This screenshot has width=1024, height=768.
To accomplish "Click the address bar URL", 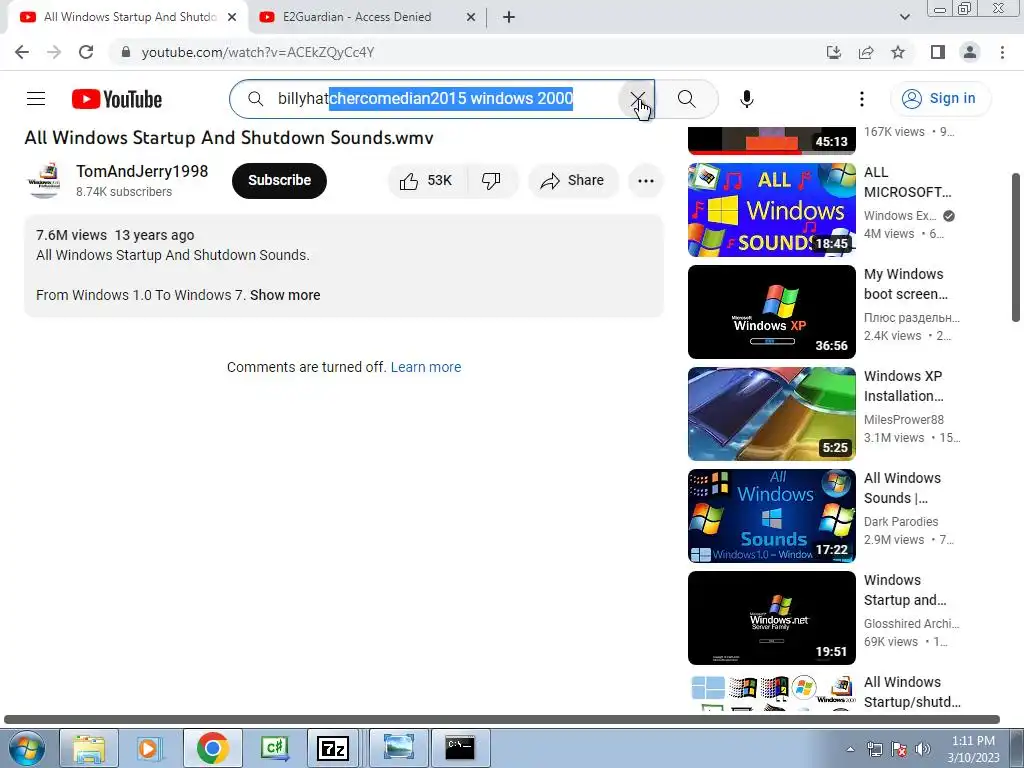I will coord(257,52).
